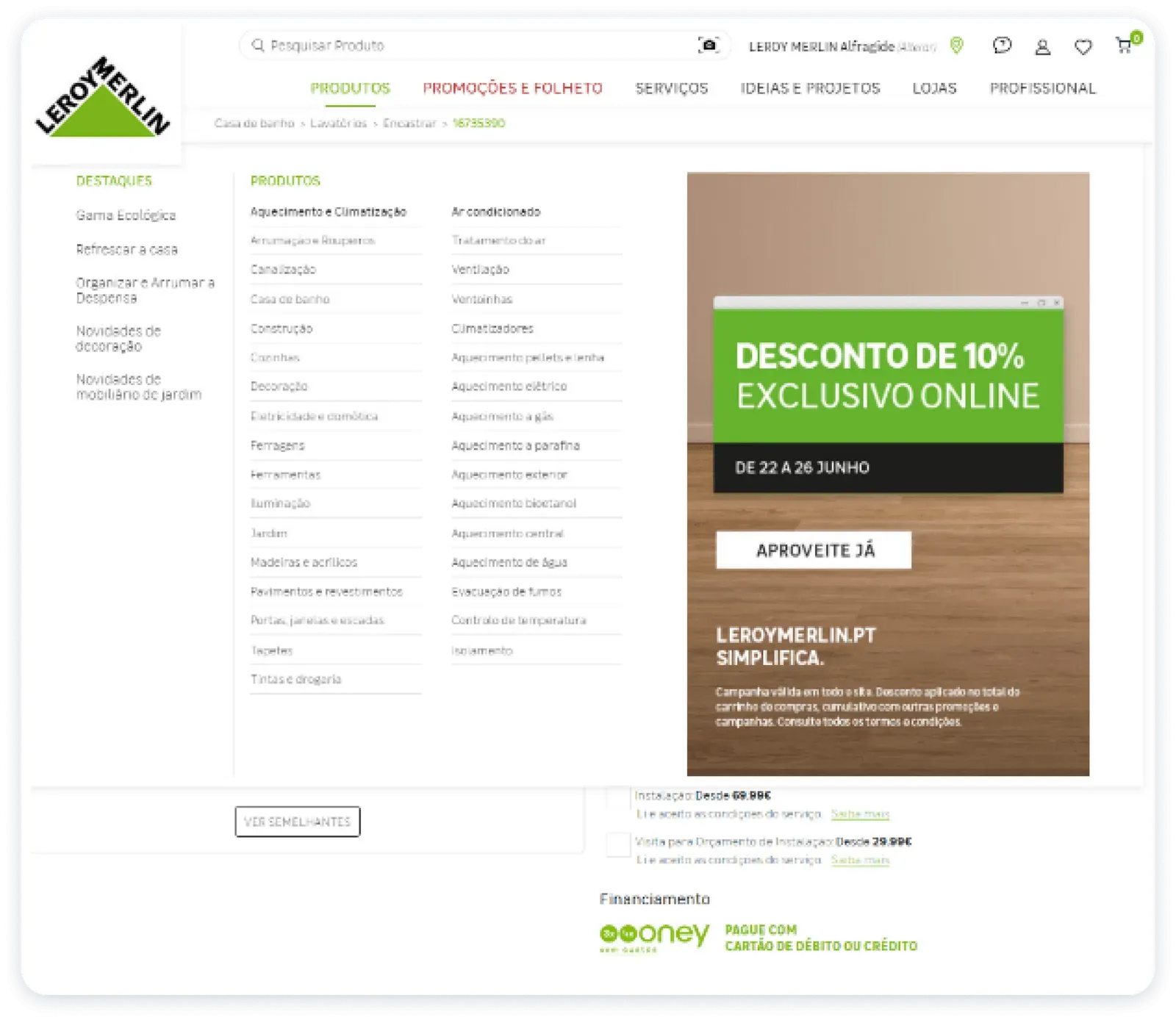
Task: Open Organizar e Arrumar a Despensa
Action: 145,290
